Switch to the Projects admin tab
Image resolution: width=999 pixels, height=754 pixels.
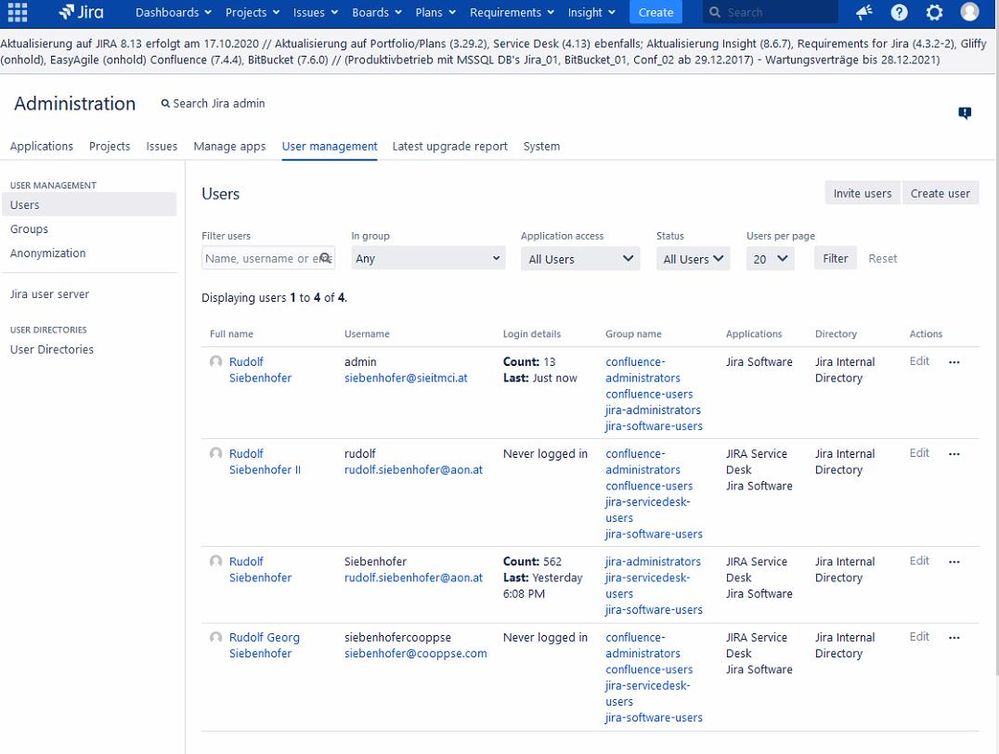110,146
